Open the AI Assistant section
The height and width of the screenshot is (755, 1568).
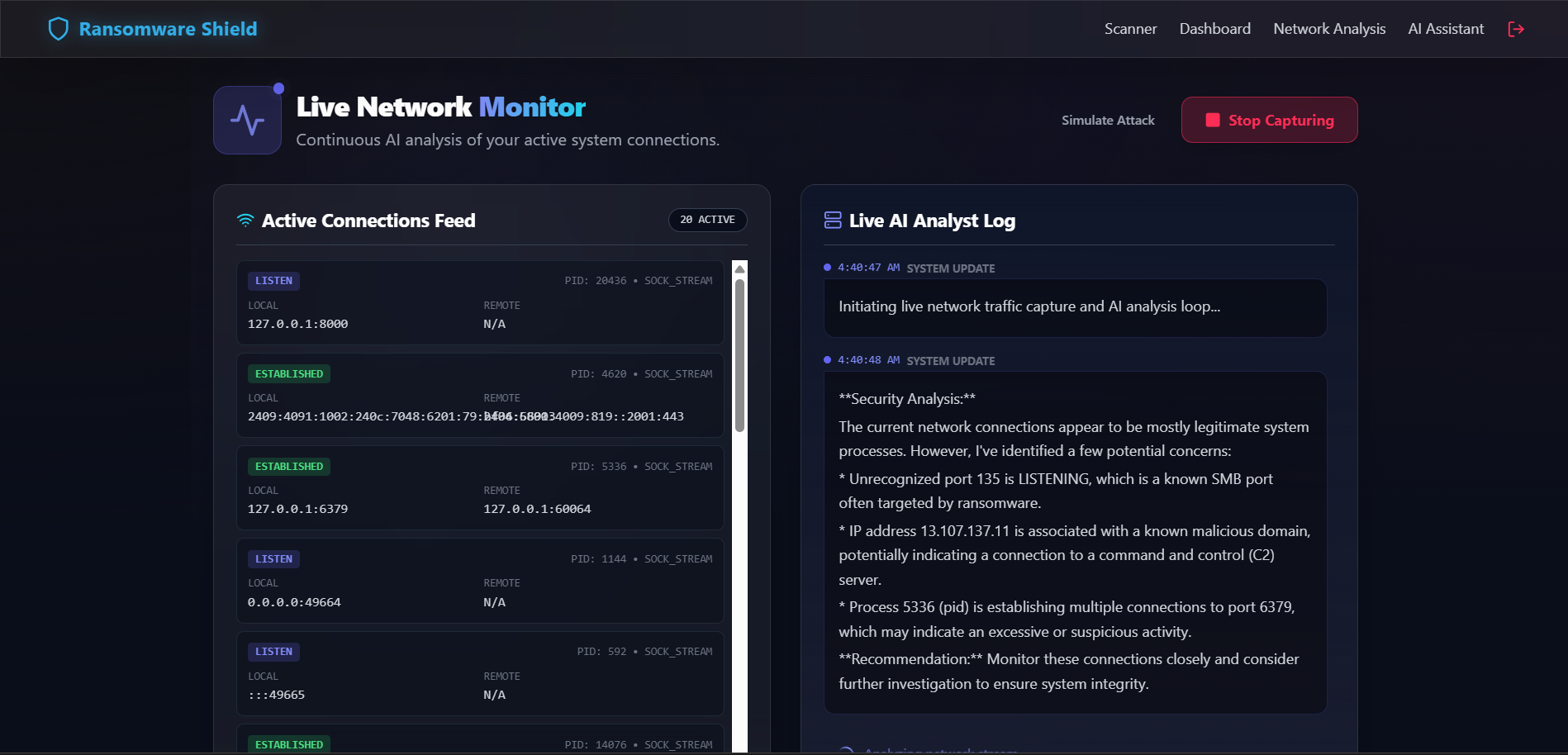pos(1446,28)
